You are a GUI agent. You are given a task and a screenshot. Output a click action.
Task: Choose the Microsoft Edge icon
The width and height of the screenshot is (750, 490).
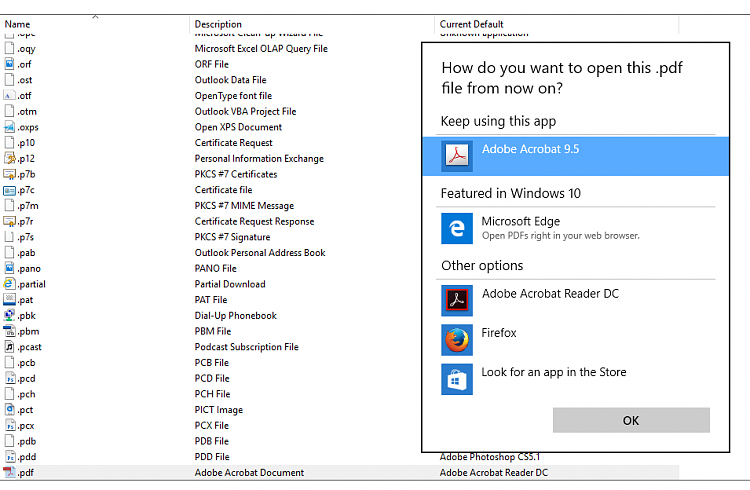tap(457, 229)
